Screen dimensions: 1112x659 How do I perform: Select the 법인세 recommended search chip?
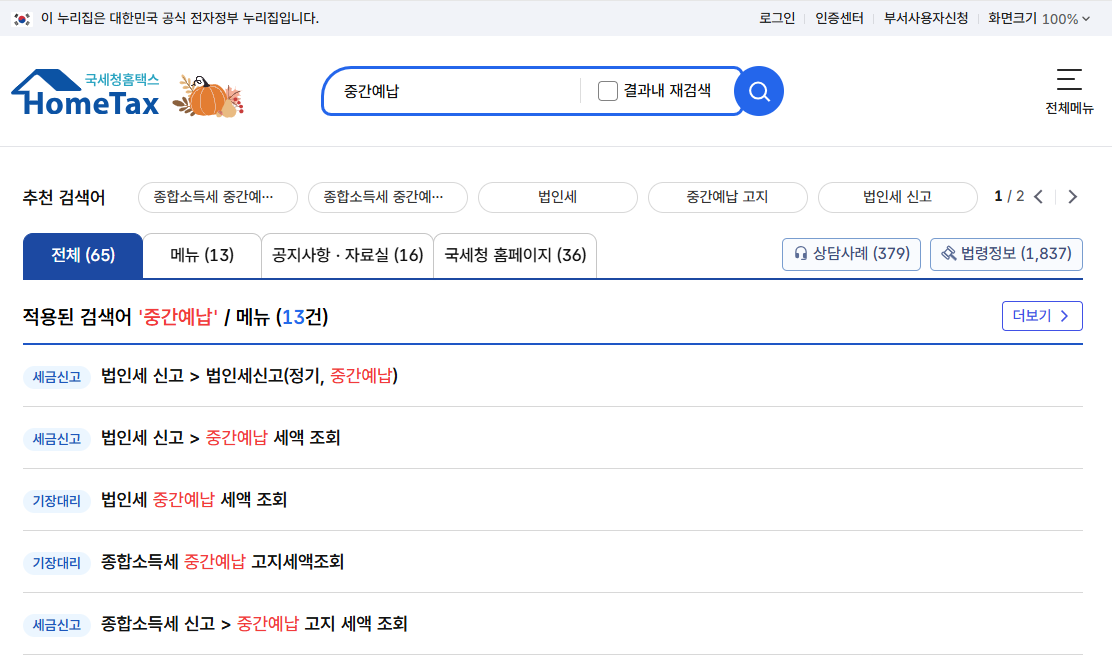557,197
